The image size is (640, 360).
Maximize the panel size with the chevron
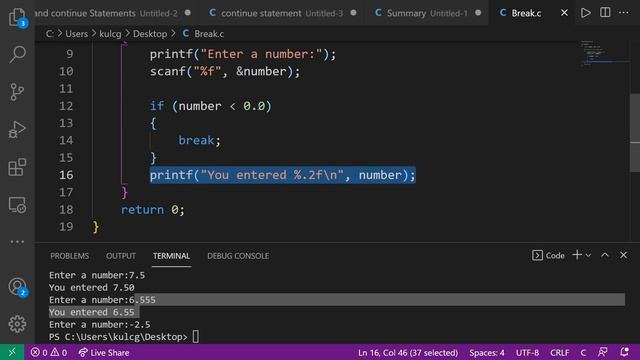(x=605, y=255)
